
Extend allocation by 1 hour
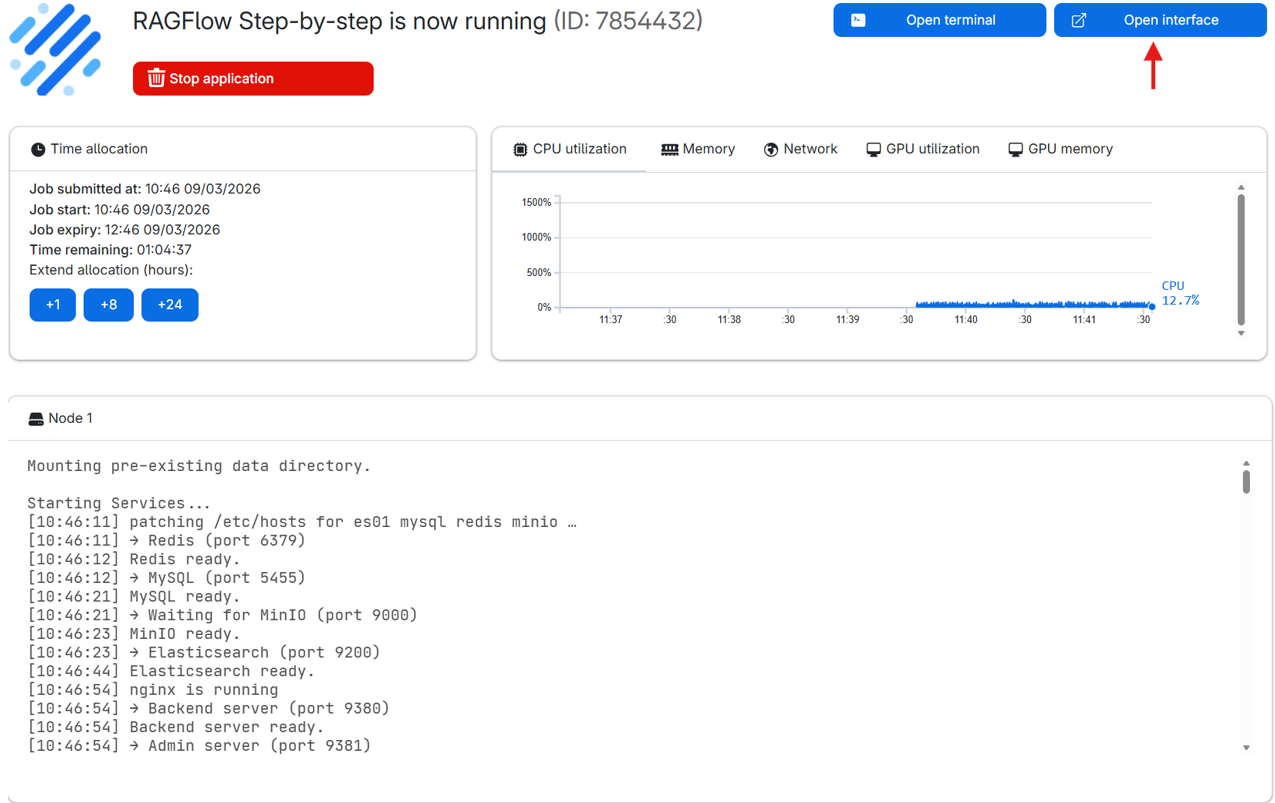click(x=53, y=305)
